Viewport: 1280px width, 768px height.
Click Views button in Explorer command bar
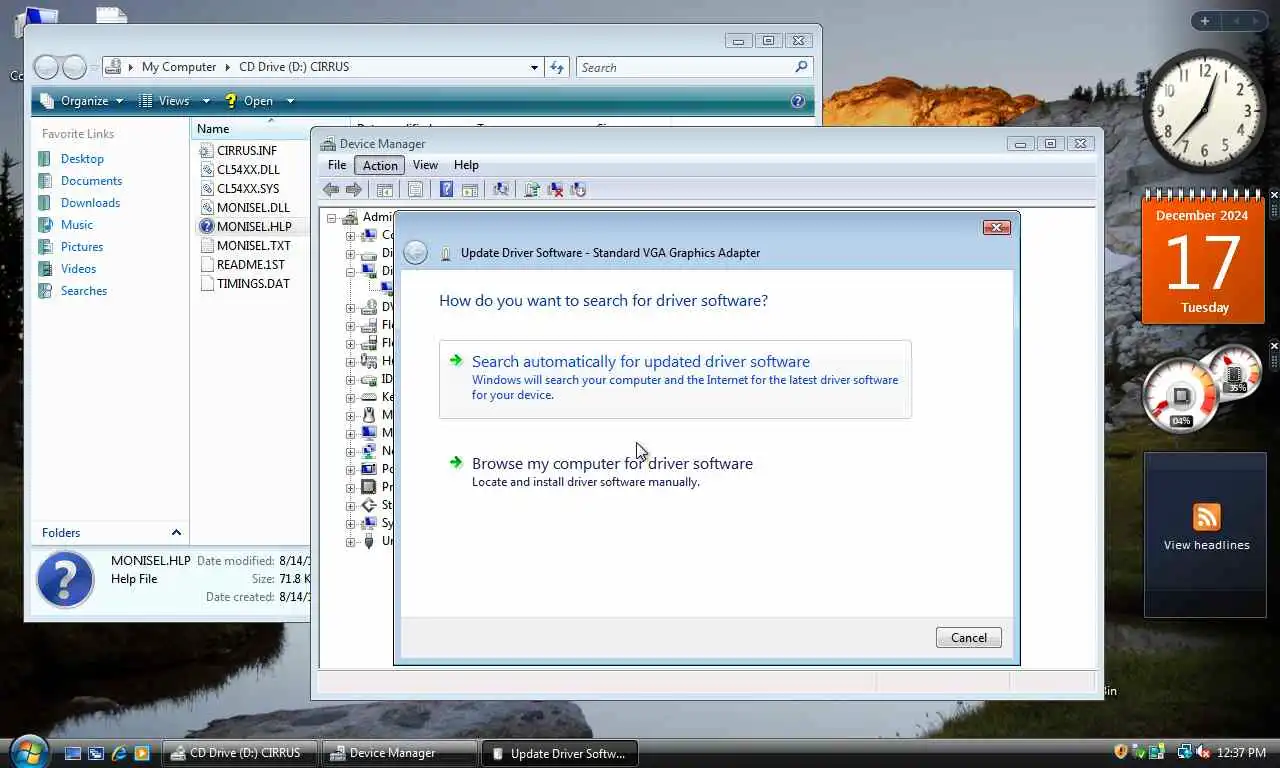point(165,101)
